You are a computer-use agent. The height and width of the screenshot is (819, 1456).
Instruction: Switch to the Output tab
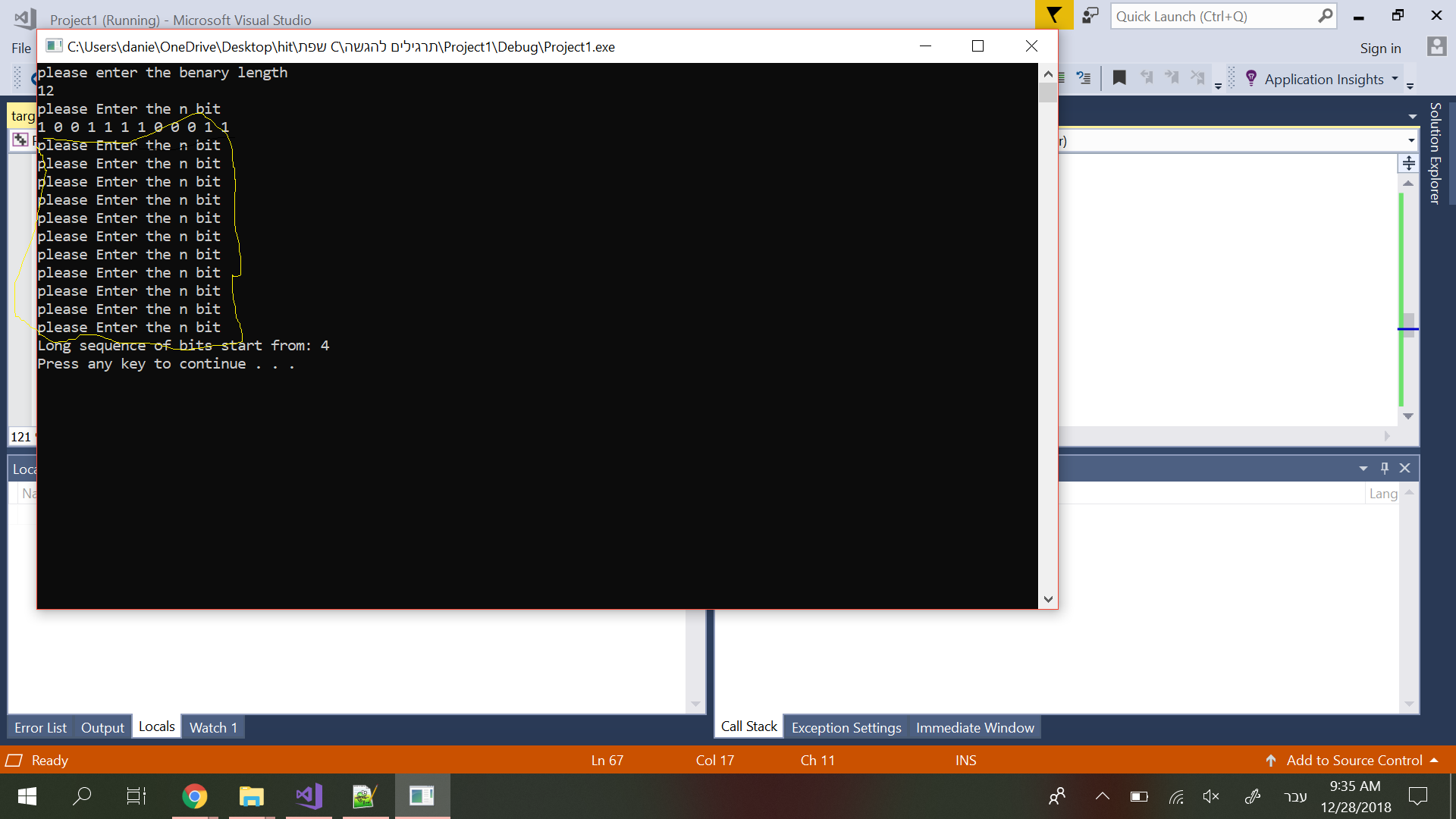click(102, 727)
